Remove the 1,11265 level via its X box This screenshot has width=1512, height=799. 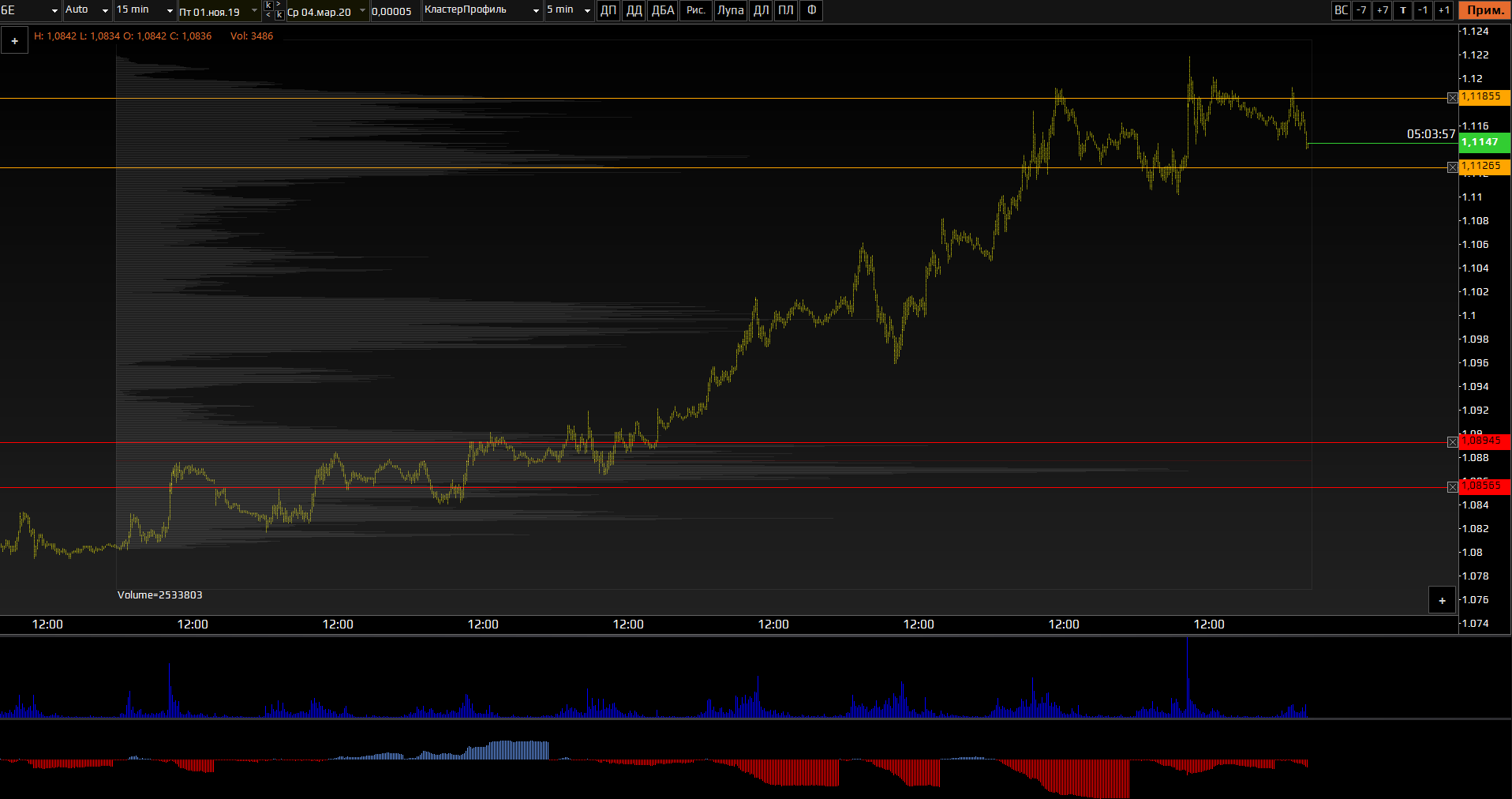tap(1453, 167)
